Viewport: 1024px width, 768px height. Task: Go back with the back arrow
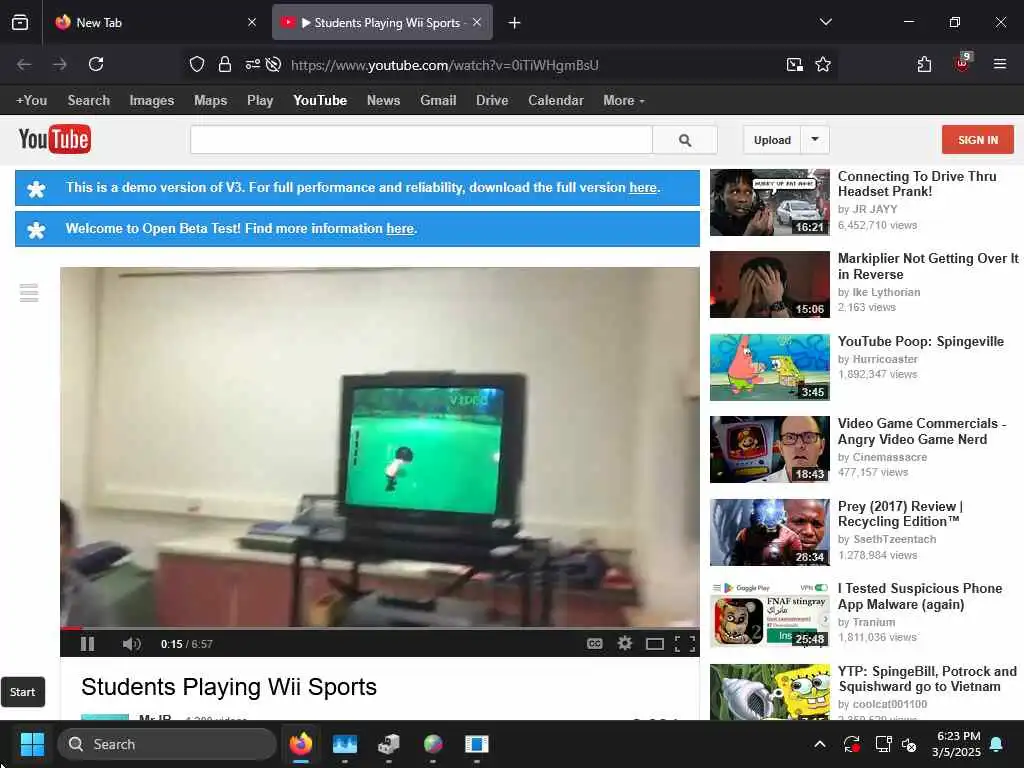click(x=24, y=64)
